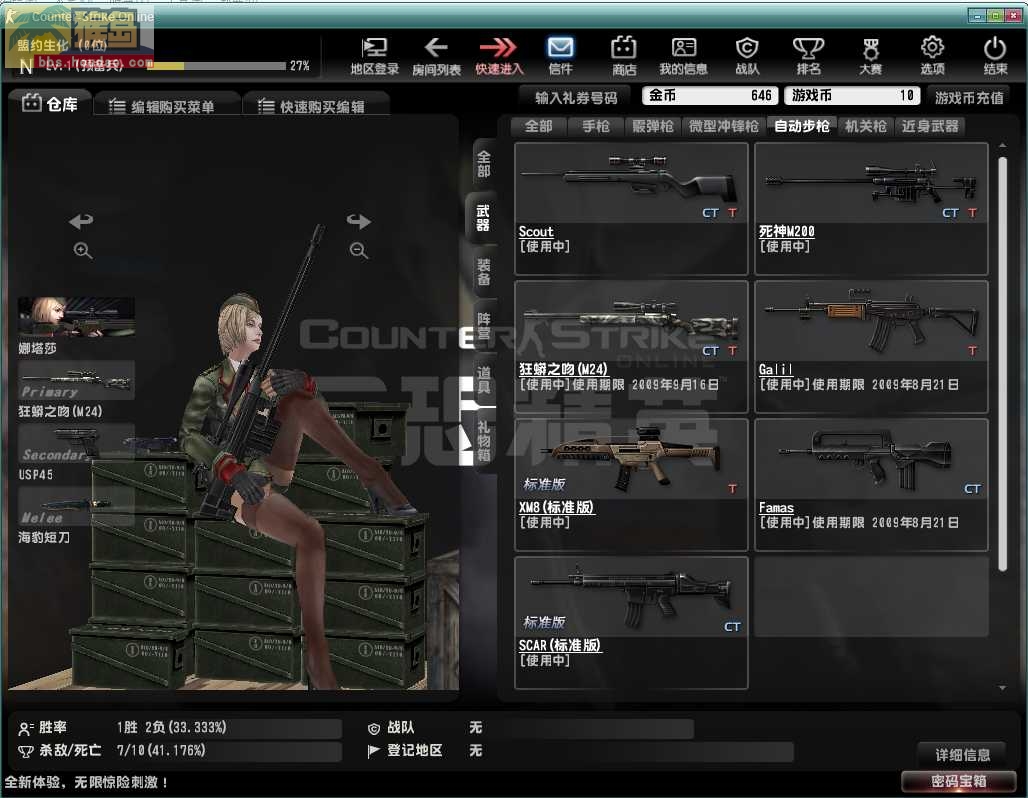Select the Famas rifle card
Screen dimensions: 1028x798
click(x=871, y=485)
